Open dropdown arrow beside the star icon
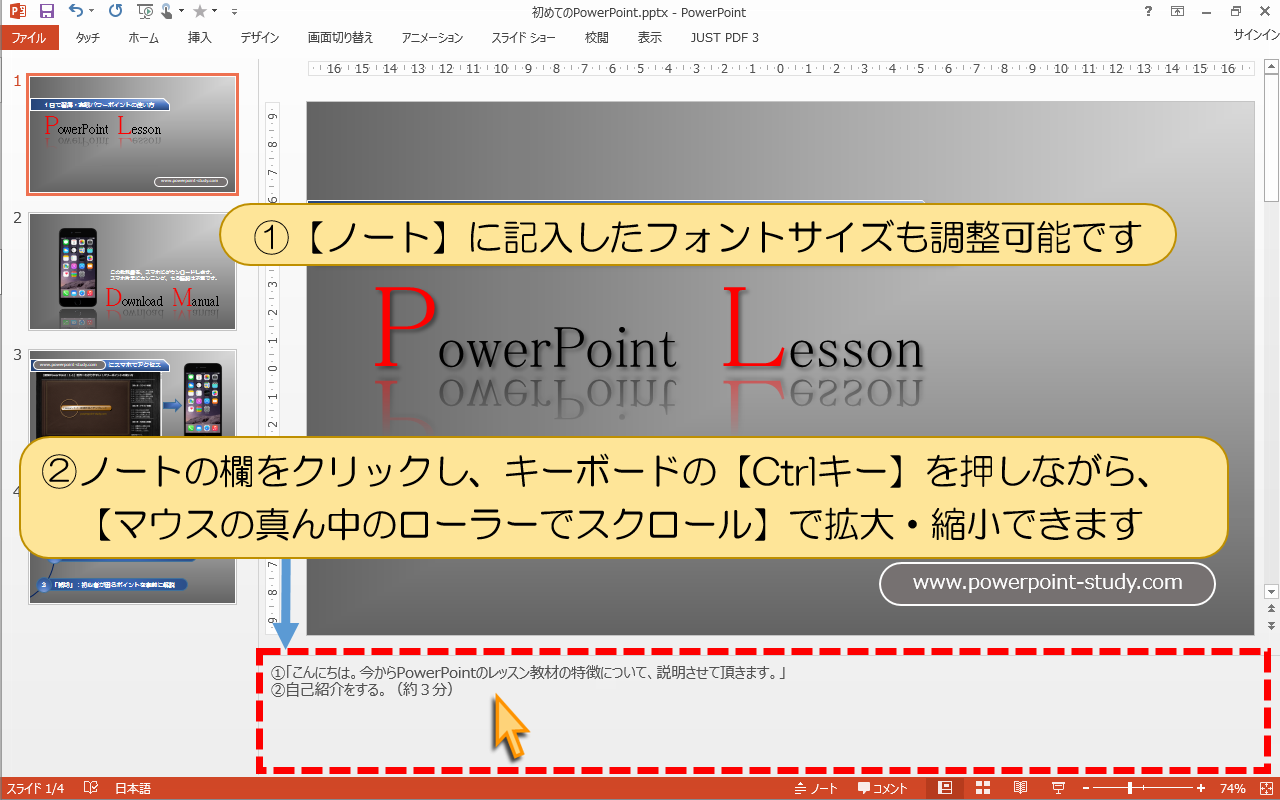This screenshot has height=800, width=1280. (216, 12)
